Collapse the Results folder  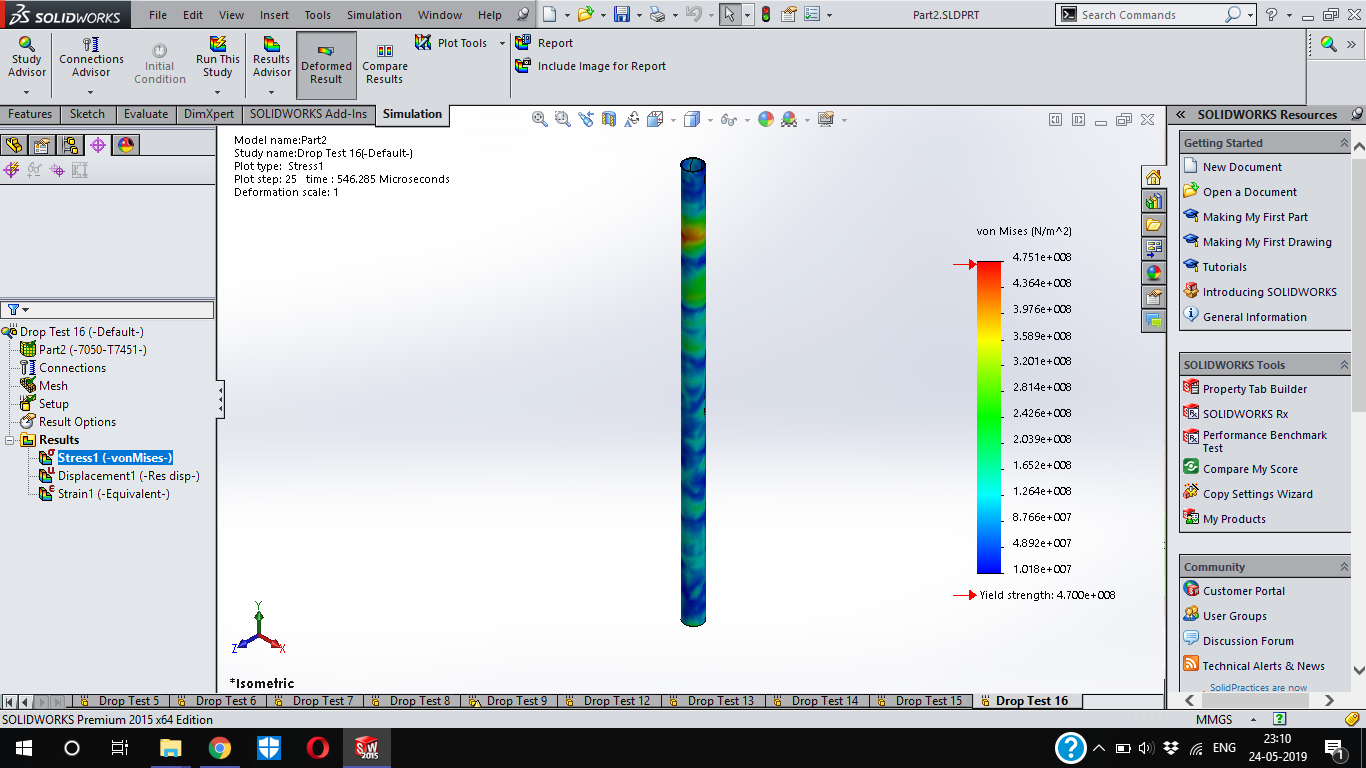click(10, 440)
